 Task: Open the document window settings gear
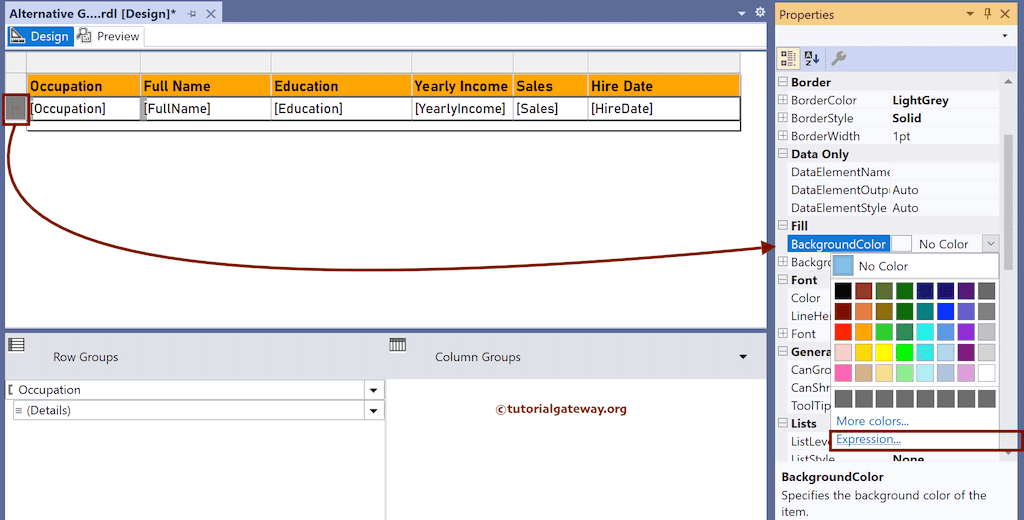pos(760,12)
